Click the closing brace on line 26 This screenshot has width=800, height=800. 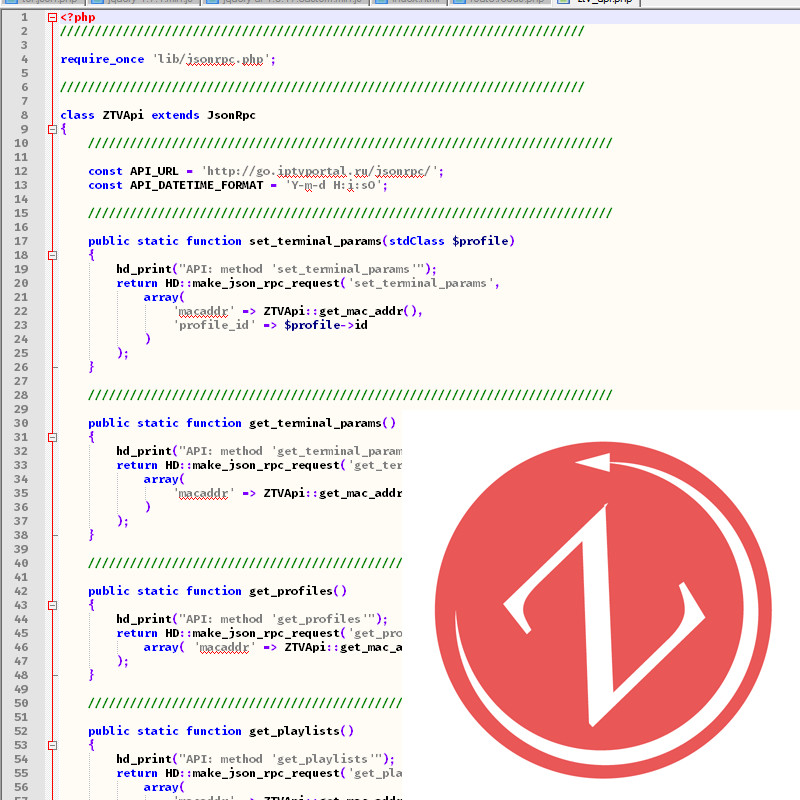pyautogui.click(x=91, y=367)
